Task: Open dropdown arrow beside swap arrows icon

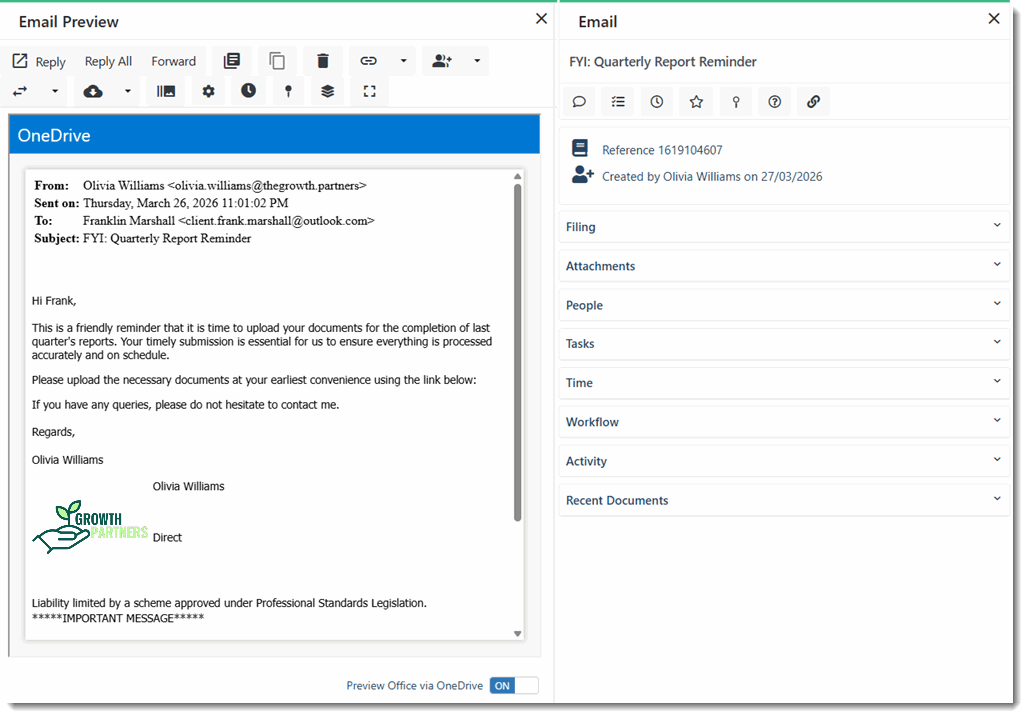Action: point(55,91)
